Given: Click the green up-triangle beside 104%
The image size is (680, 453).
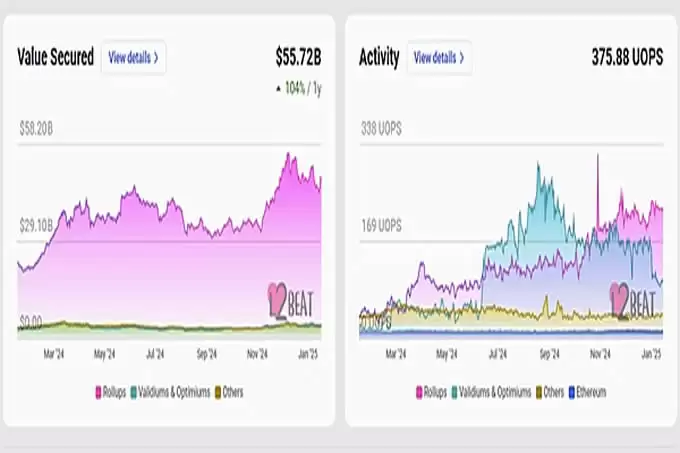Looking at the screenshot, I should [x=278, y=88].
